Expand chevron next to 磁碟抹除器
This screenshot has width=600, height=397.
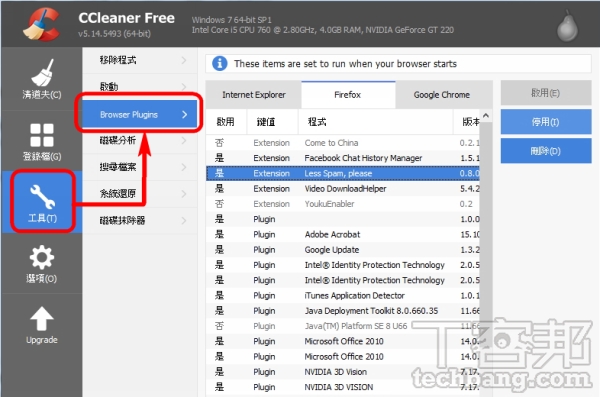184,221
